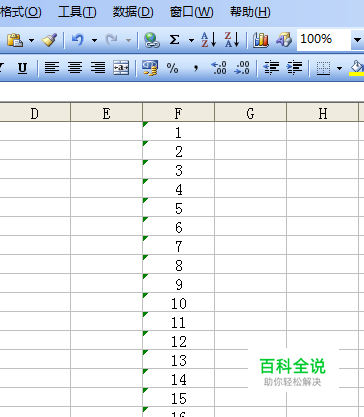Click cell in column F containing 10
This screenshot has height=417, width=364.
178,302
